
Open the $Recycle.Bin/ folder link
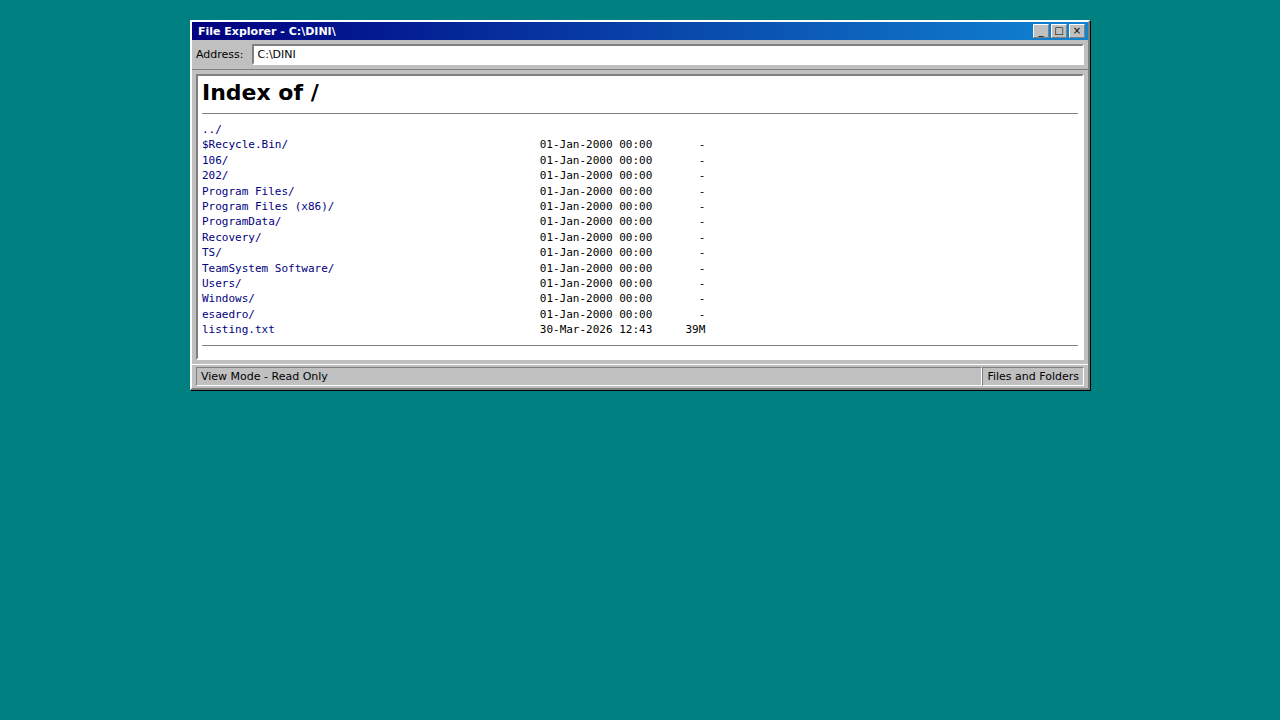click(244, 144)
